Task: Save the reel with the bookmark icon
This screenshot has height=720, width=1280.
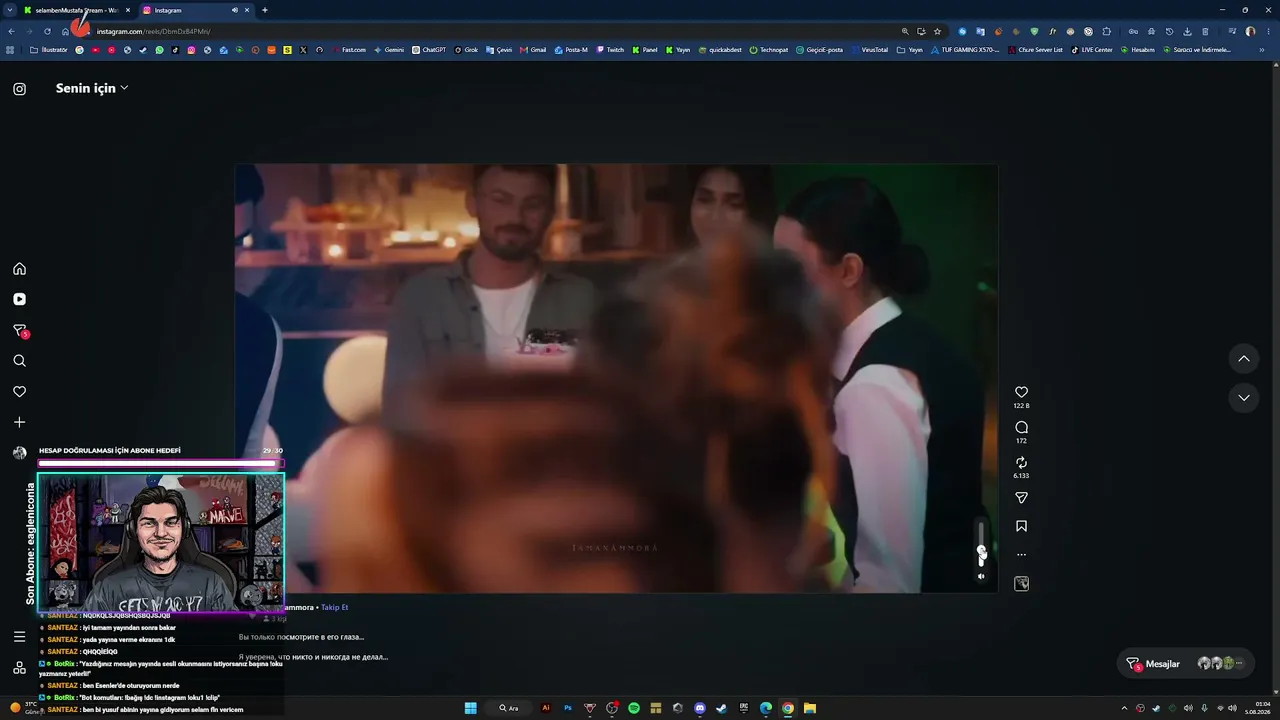Action: [x=1021, y=526]
